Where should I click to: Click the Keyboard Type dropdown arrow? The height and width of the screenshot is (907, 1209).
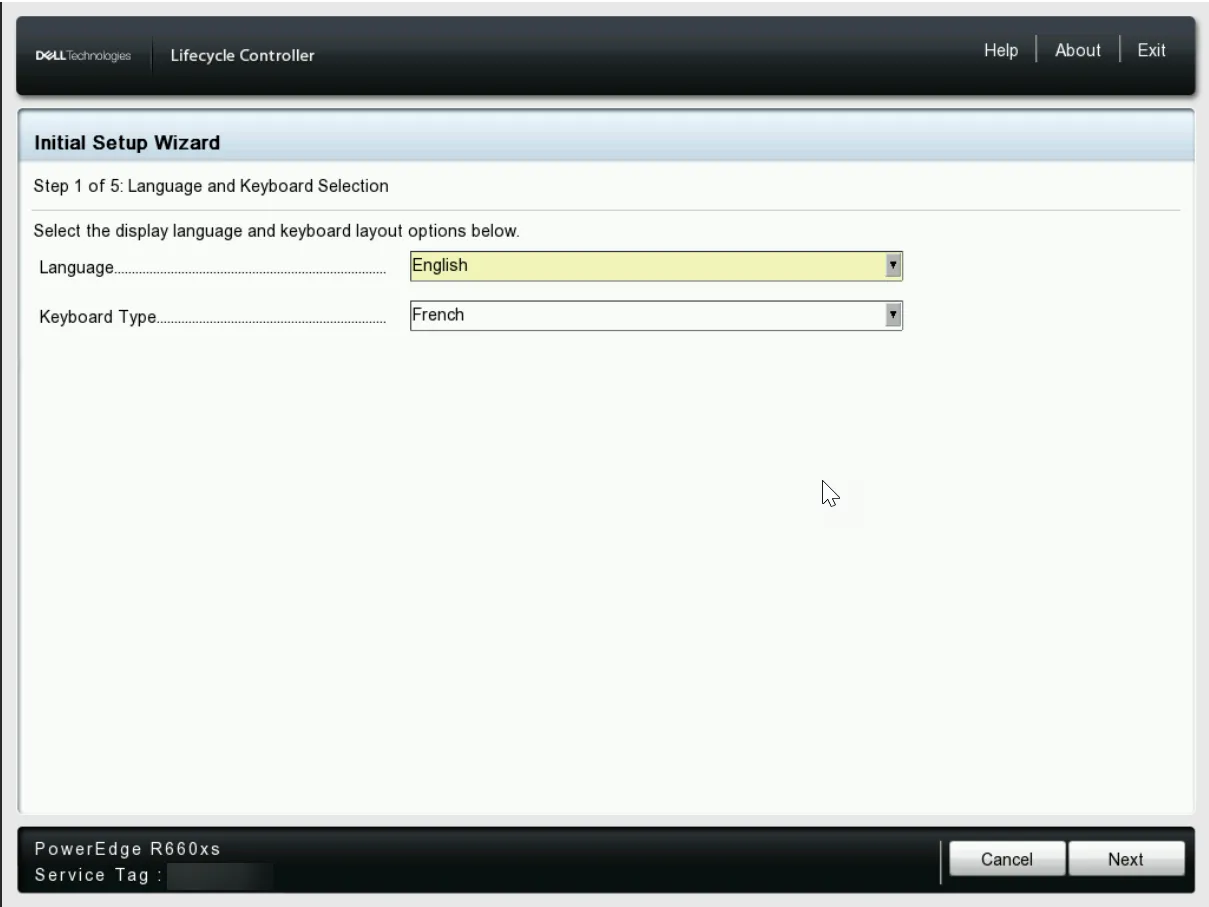point(894,316)
